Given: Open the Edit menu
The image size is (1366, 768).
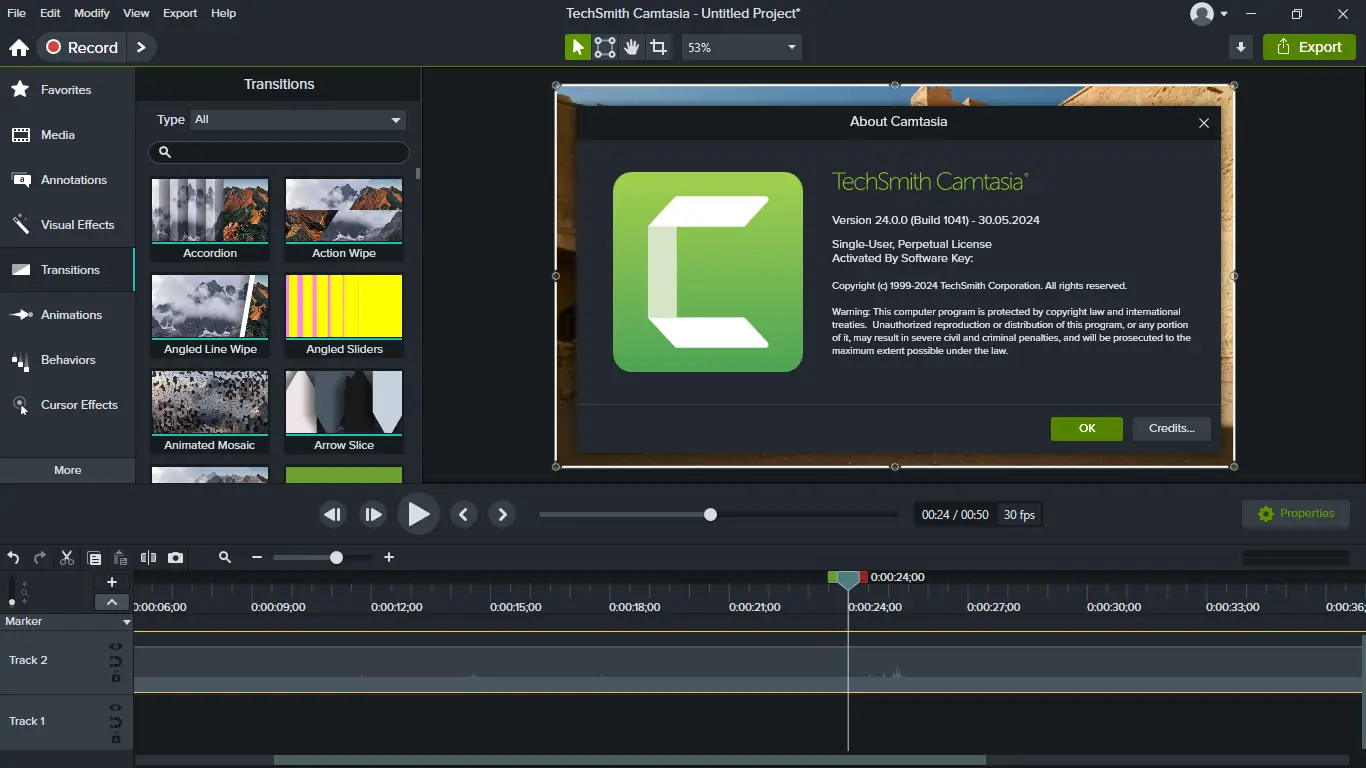Looking at the screenshot, I should click(50, 13).
